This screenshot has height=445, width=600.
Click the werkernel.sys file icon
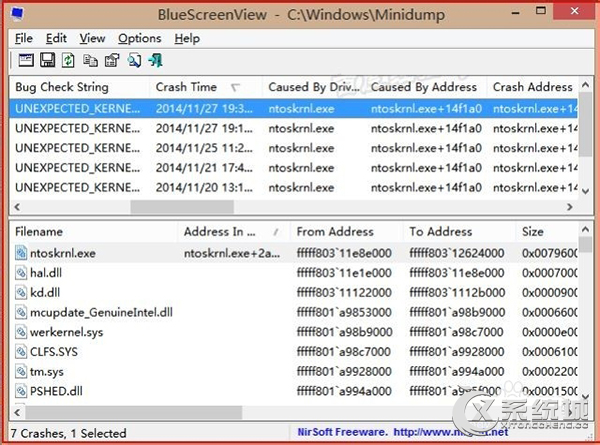click(21, 332)
